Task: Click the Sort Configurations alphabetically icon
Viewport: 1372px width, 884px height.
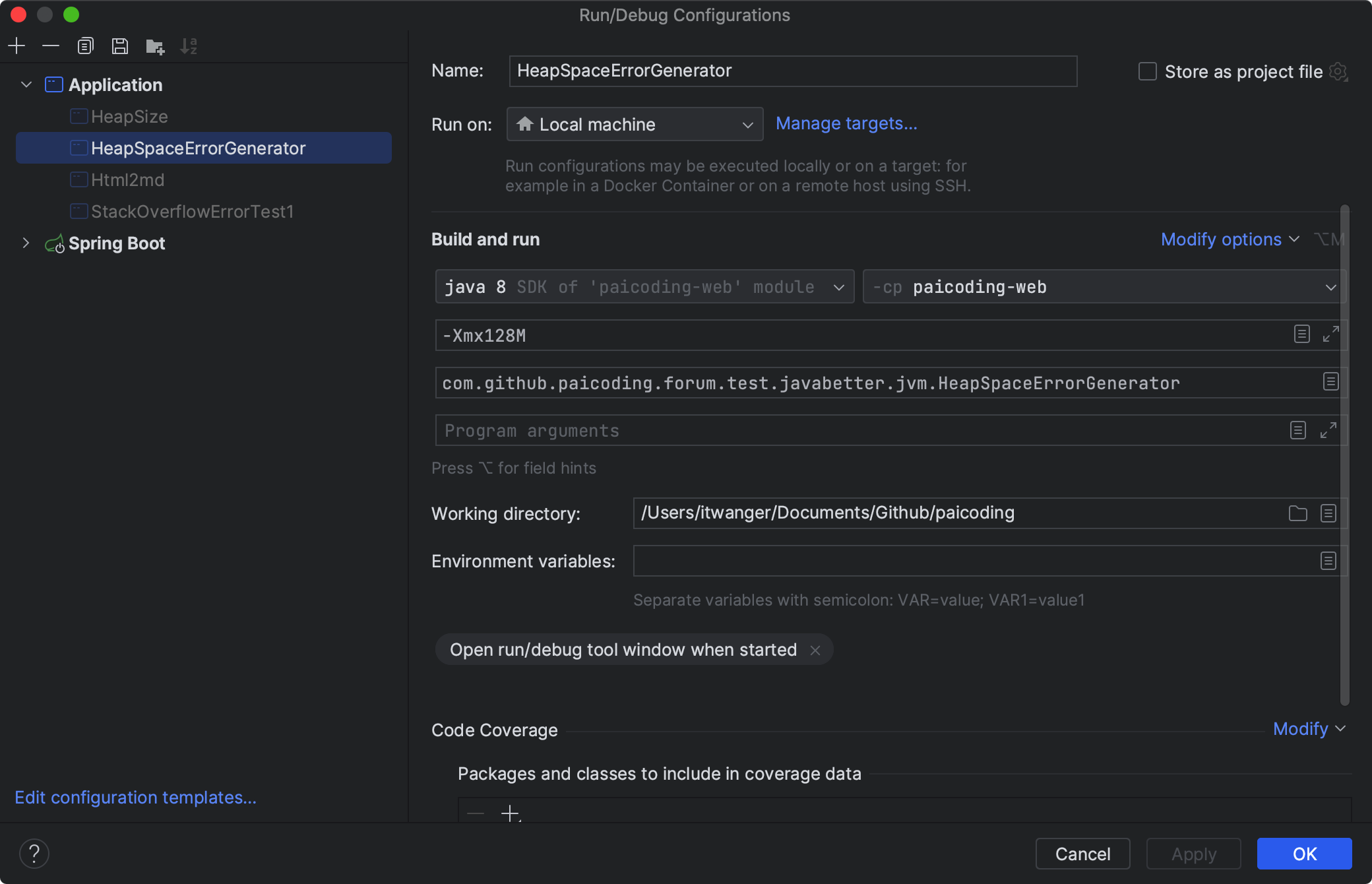Action: click(189, 46)
